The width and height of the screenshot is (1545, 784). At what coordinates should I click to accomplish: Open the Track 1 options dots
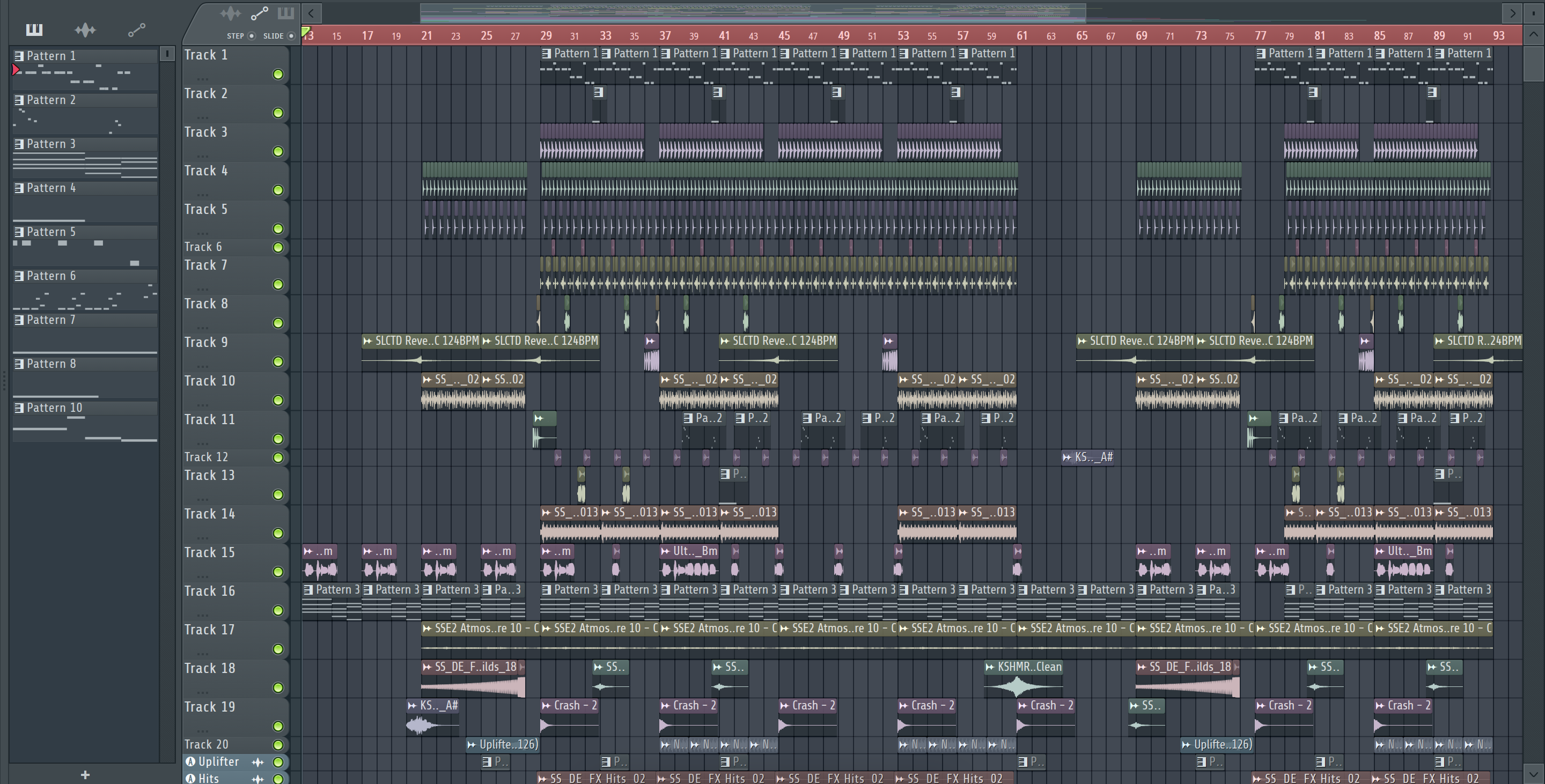tap(203, 78)
